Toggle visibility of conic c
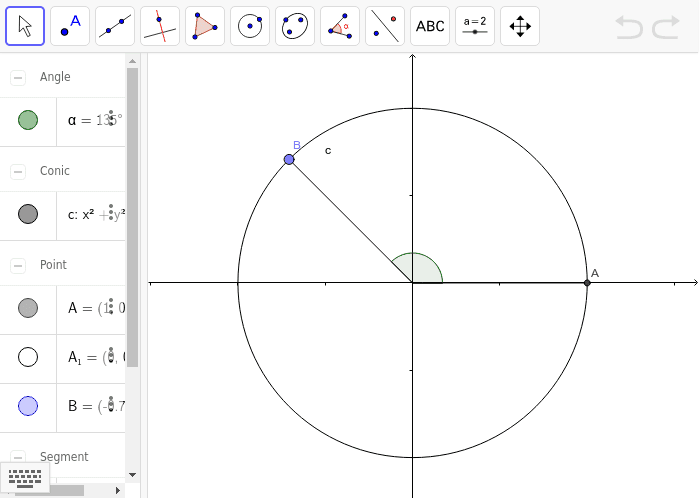This screenshot has width=700, height=500. (28, 214)
